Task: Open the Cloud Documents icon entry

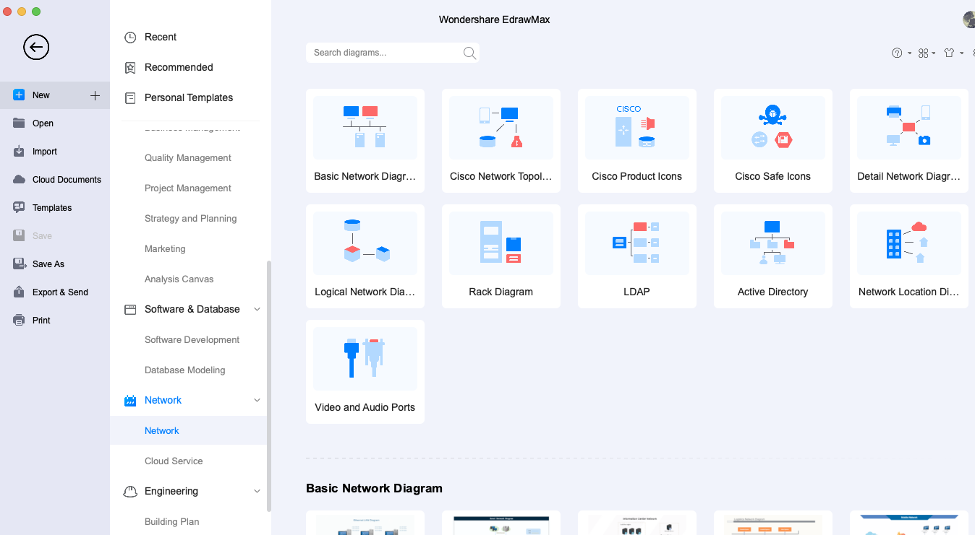Action: tap(19, 179)
